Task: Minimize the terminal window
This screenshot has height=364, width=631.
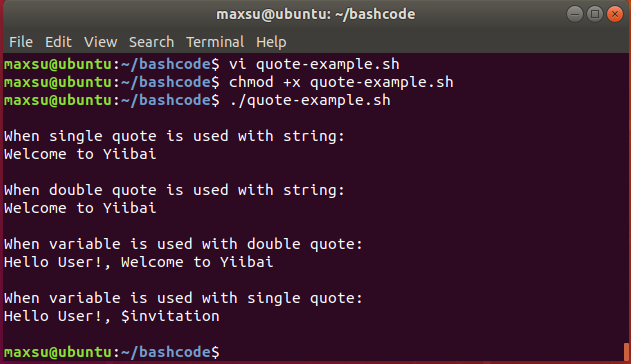Action: point(575,14)
